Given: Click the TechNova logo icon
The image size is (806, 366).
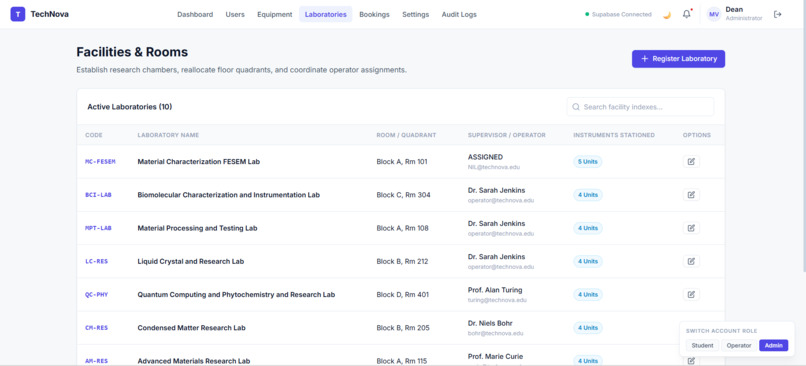Looking at the screenshot, I should [x=18, y=14].
